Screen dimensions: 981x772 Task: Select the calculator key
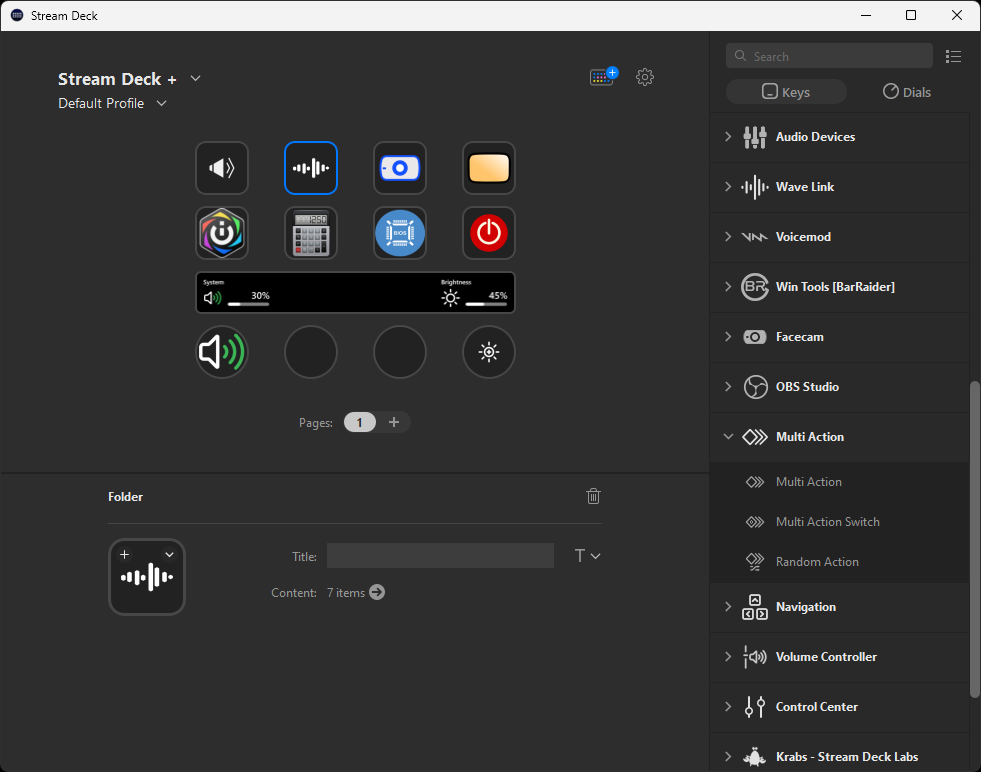[x=311, y=233]
